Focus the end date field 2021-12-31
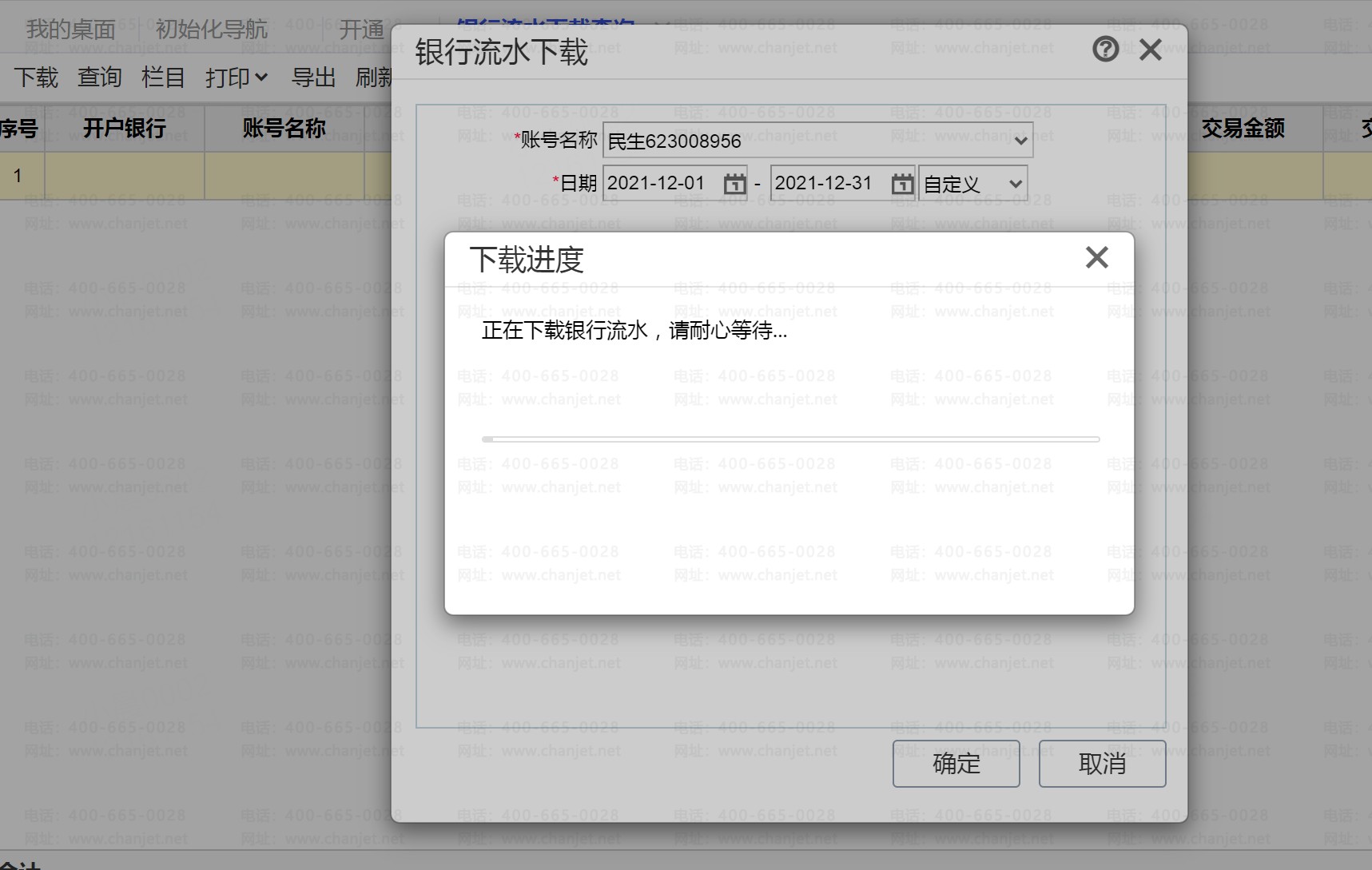 (831, 183)
